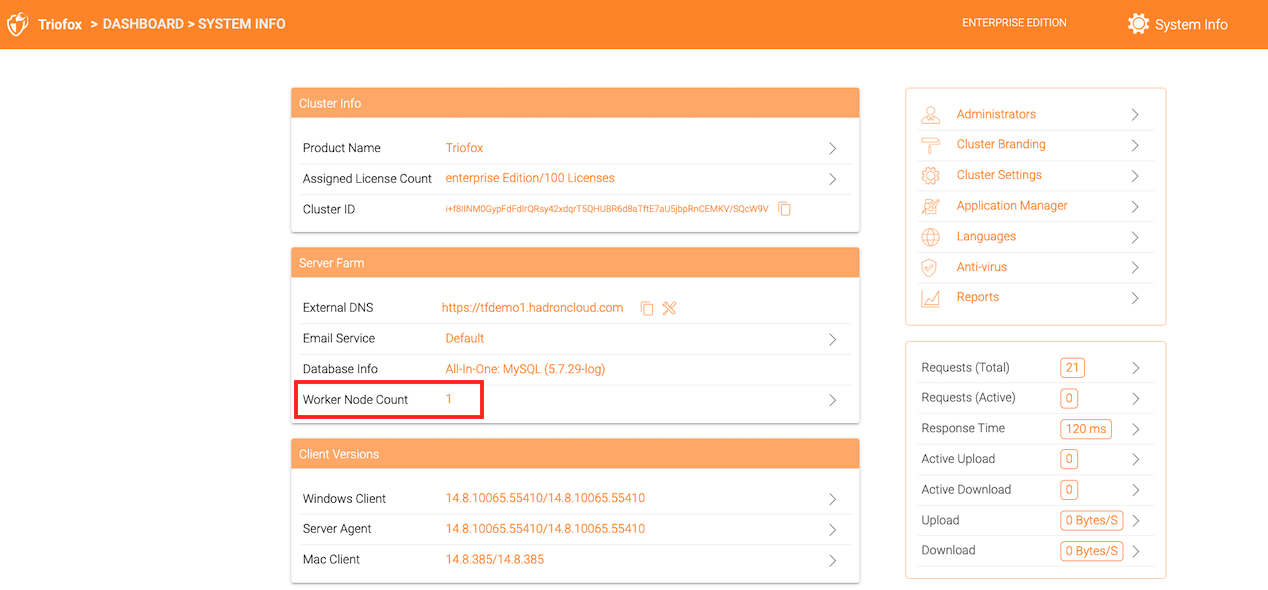
Task: Click the Default email service value
Action: point(465,338)
